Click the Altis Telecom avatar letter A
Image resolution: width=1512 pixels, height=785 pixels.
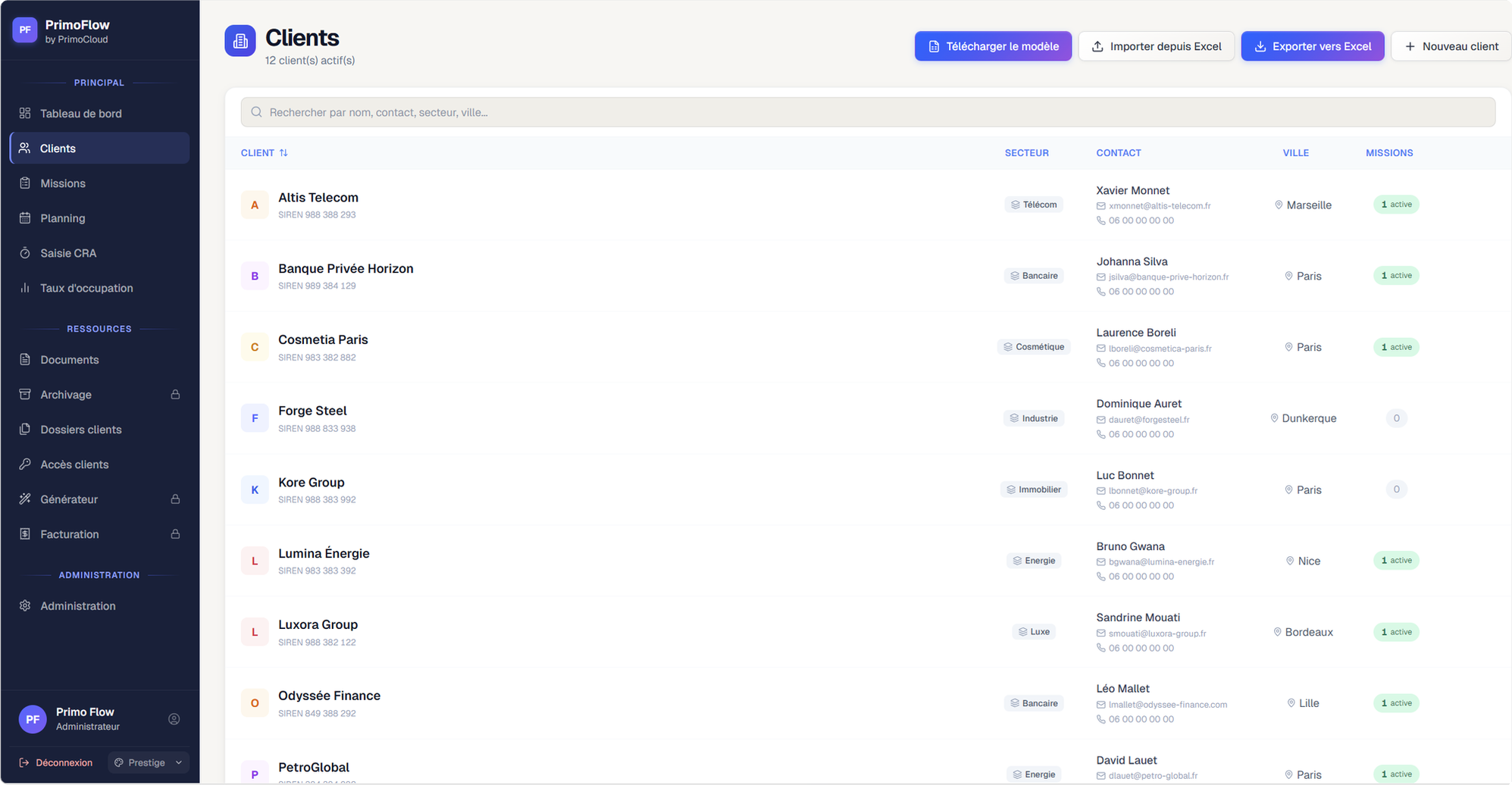(x=255, y=205)
